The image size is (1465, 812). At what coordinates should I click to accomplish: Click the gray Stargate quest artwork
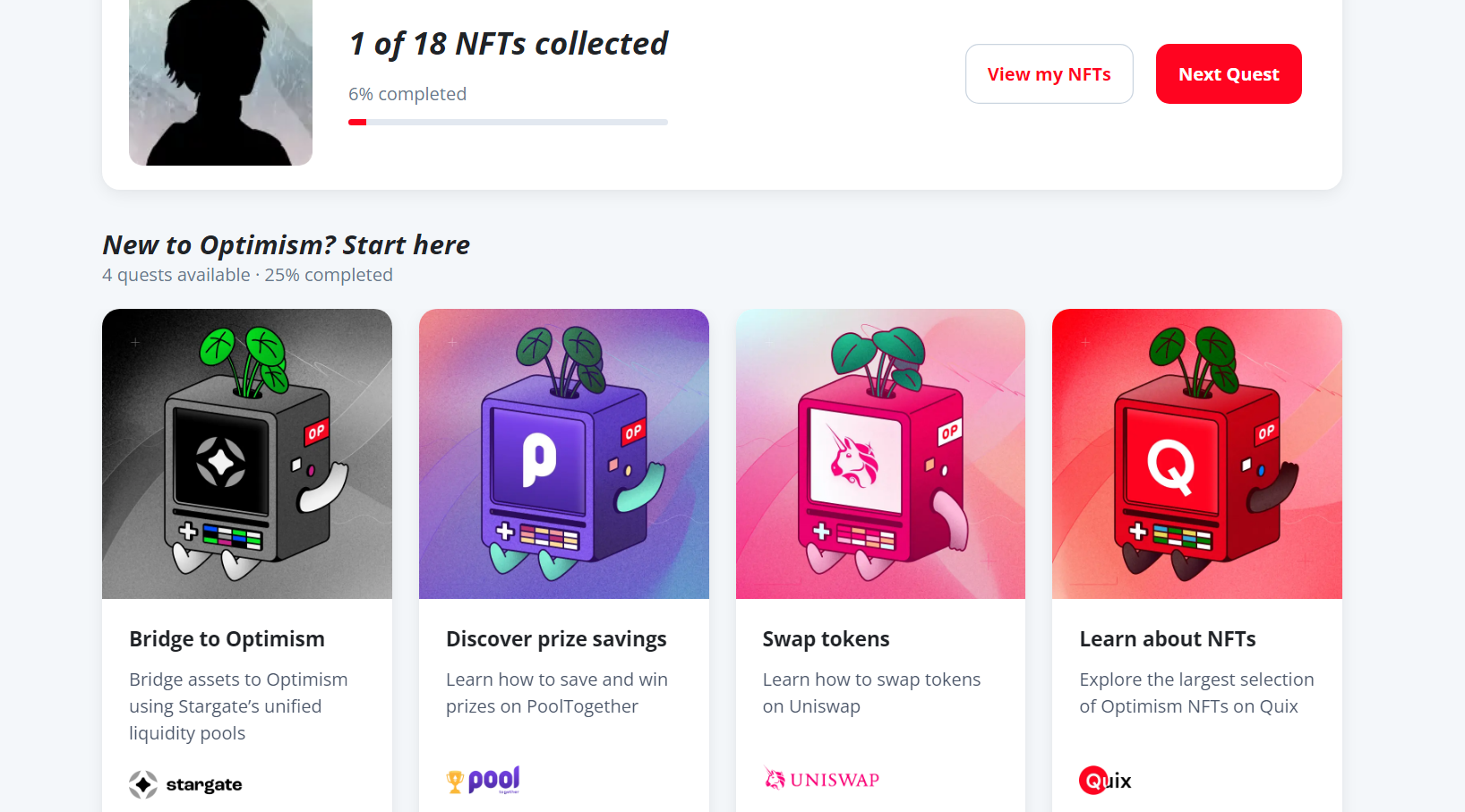point(247,454)
